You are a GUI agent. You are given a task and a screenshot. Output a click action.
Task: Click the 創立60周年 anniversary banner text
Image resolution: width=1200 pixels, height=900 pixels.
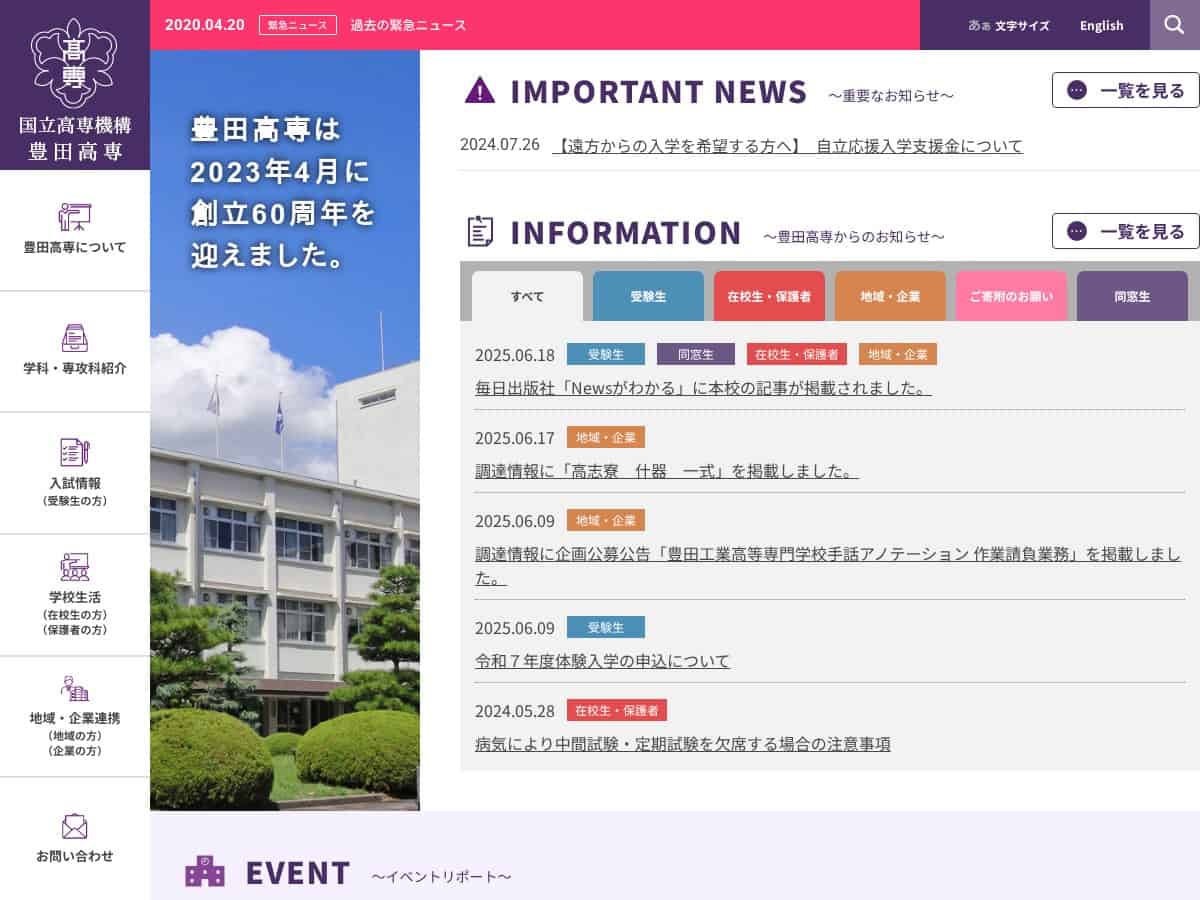[283, 192]
